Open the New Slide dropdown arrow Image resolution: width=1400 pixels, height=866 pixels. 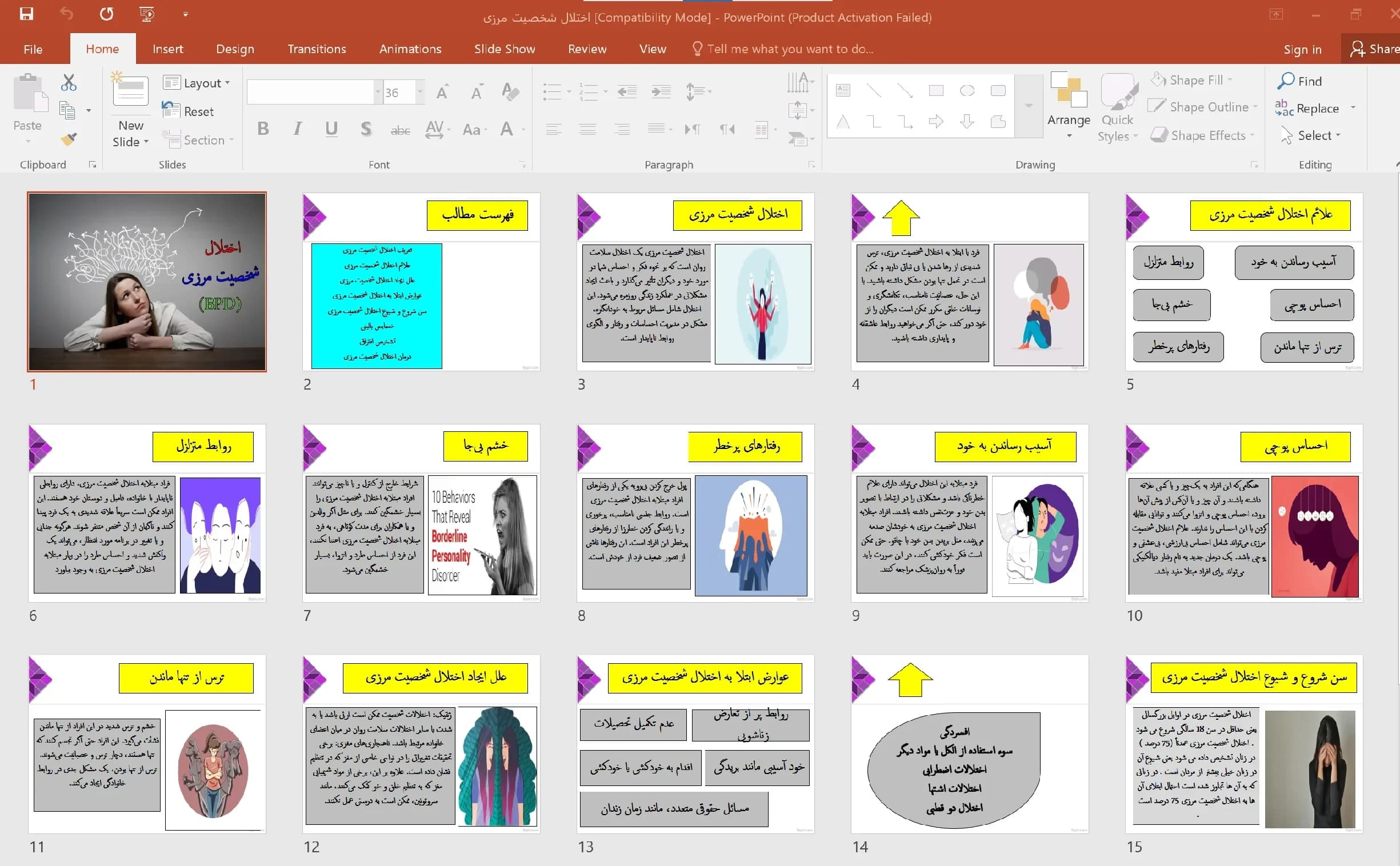point(146,142)
